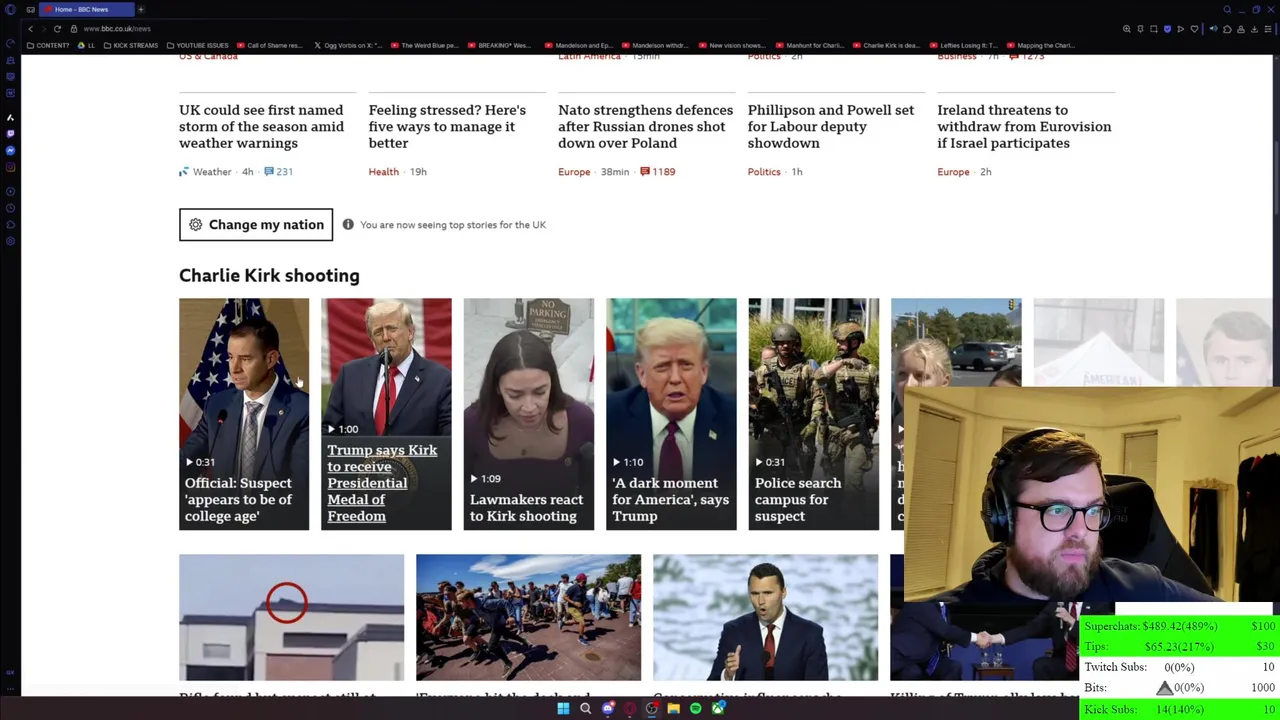The image size is (1280, 720).
Task: Open Messenger in the sidebar
Action: click(x=10, y=150)
